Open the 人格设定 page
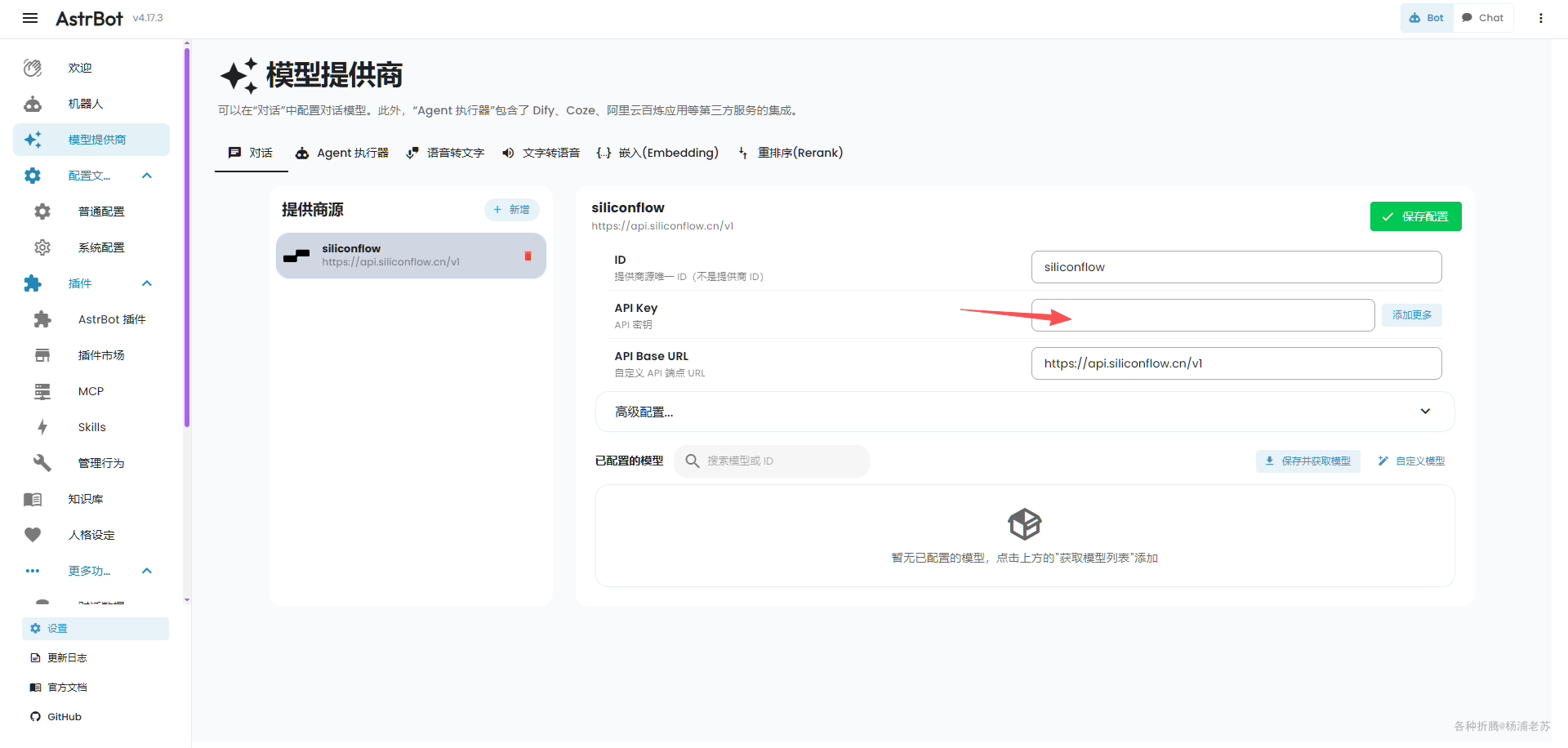Viewport: 1568px width, 748px height. [x=91, y=535]
